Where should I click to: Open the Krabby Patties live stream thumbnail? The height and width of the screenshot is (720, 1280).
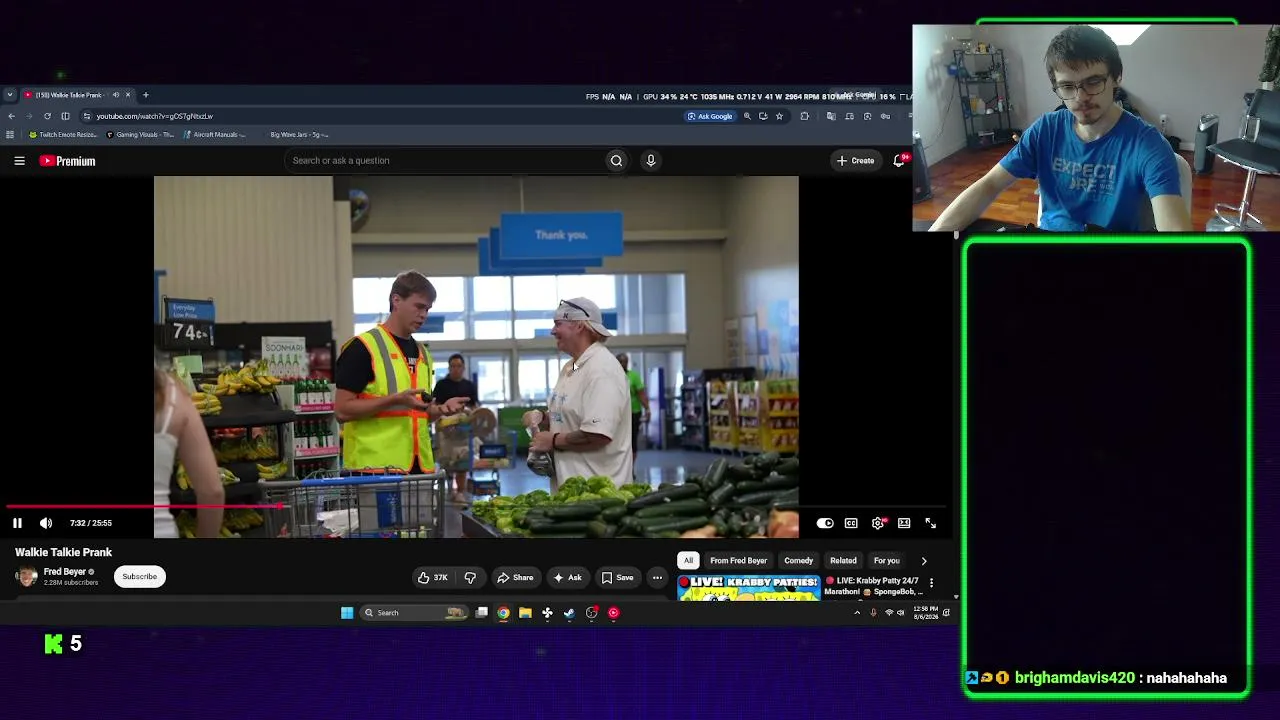(748, 588)
